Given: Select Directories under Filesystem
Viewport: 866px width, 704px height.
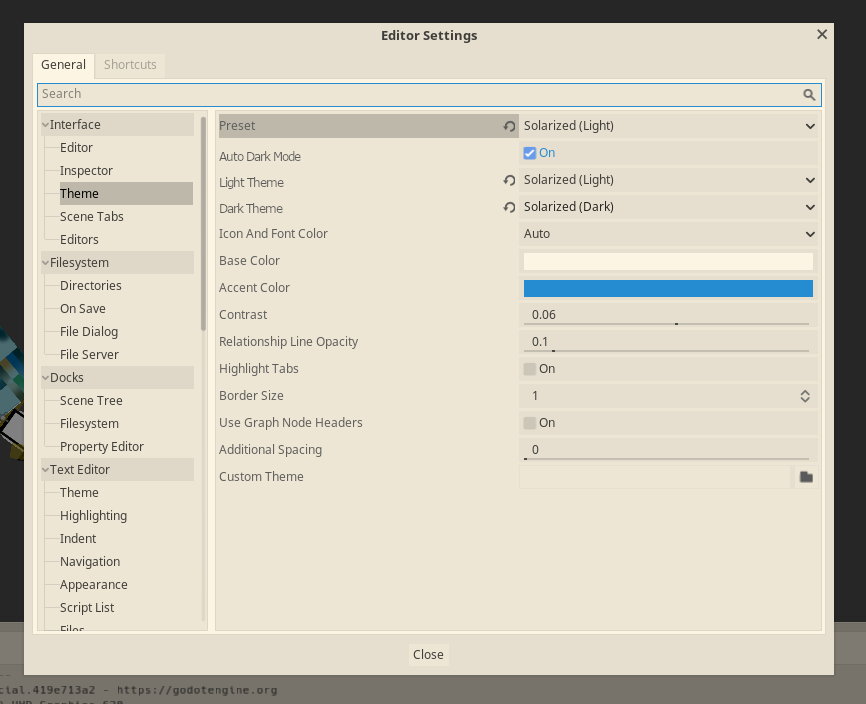Looking at the screenshot, I should [x=91, y=286].
